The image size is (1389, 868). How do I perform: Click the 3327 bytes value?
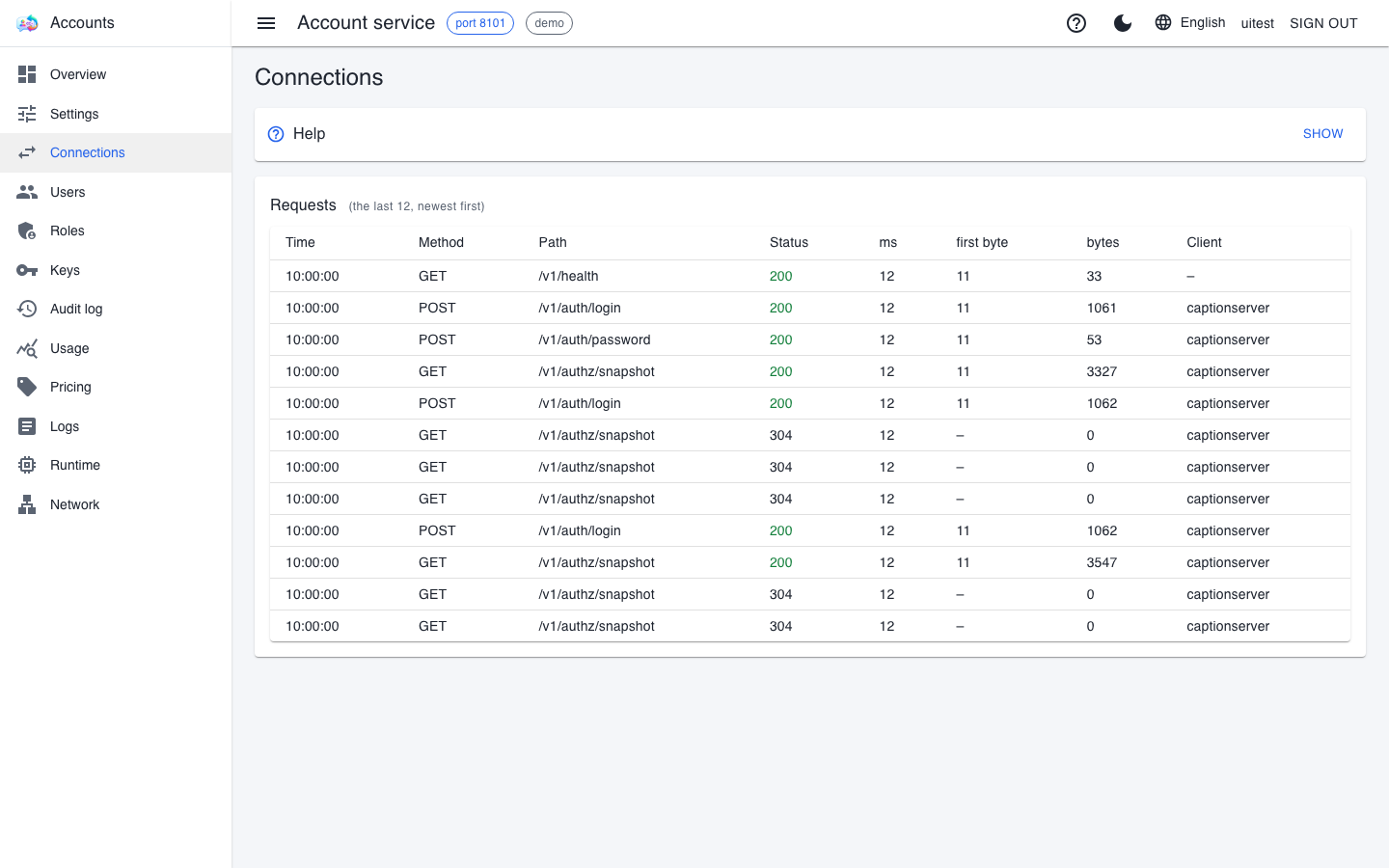pyautogui.click(x=1102, y=371)
